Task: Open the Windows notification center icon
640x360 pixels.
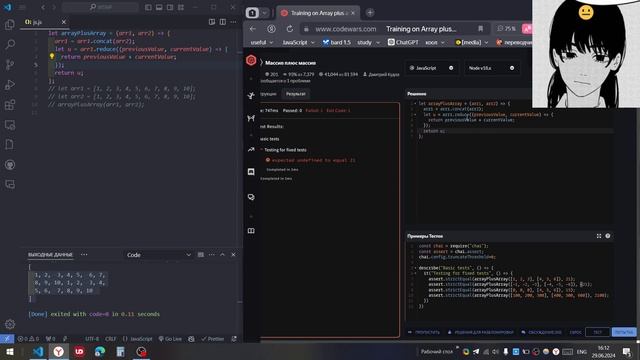Action: pyautogui.click(x=627, y=351)
